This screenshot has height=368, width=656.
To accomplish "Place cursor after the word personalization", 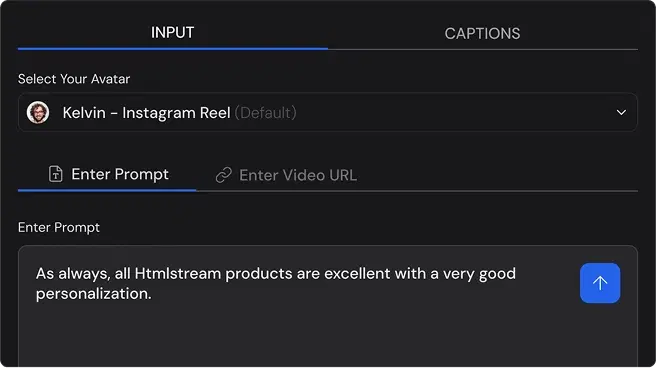I will point(152,294).
